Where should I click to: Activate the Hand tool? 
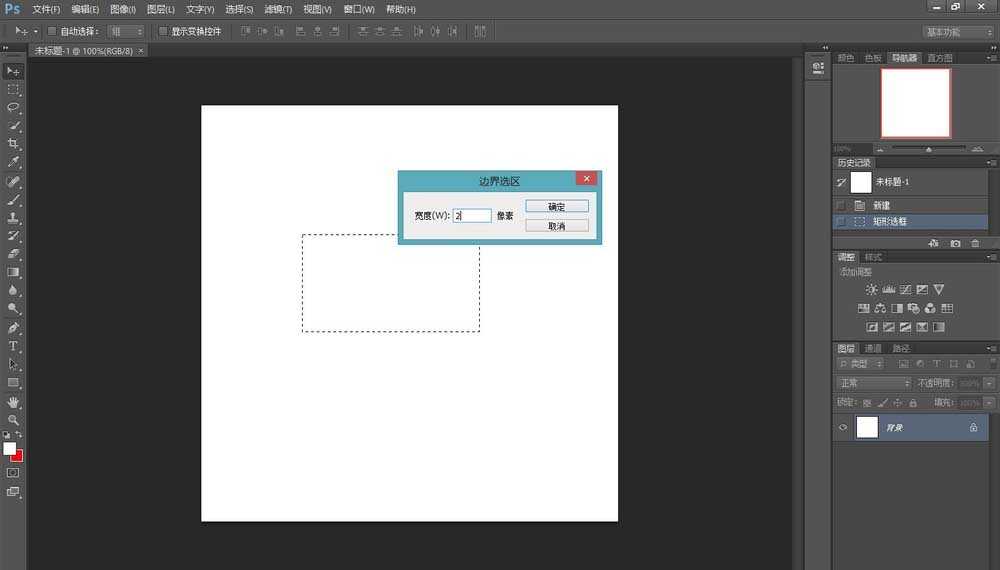coord(14,402)
